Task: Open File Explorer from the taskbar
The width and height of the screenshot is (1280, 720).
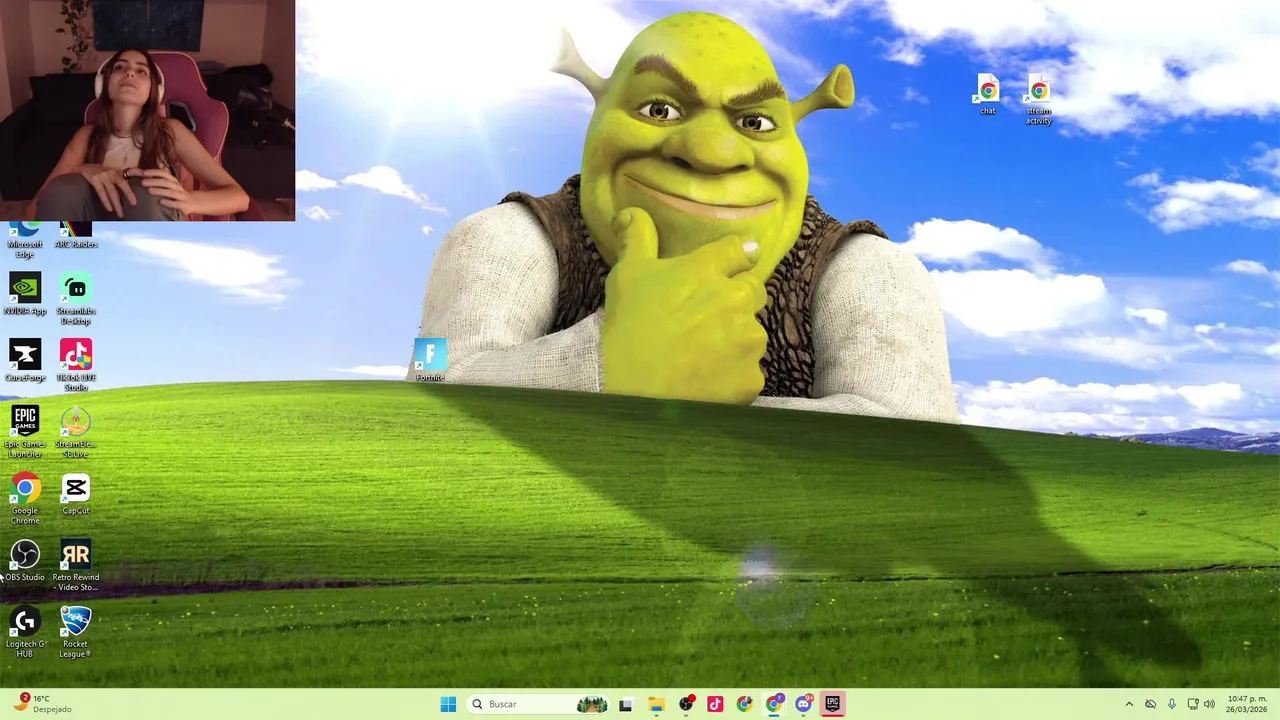Action: pyautogui.click(x=656, y=704)
